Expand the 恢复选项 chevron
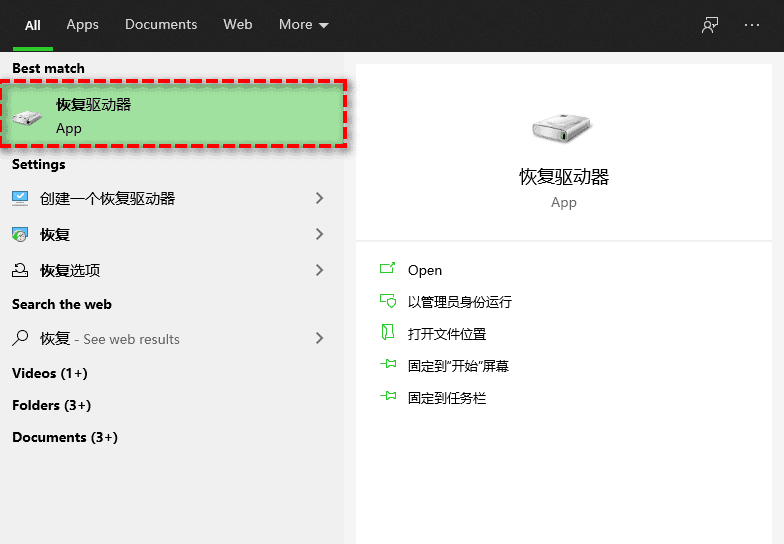784x544 pixels. (320, 270)
